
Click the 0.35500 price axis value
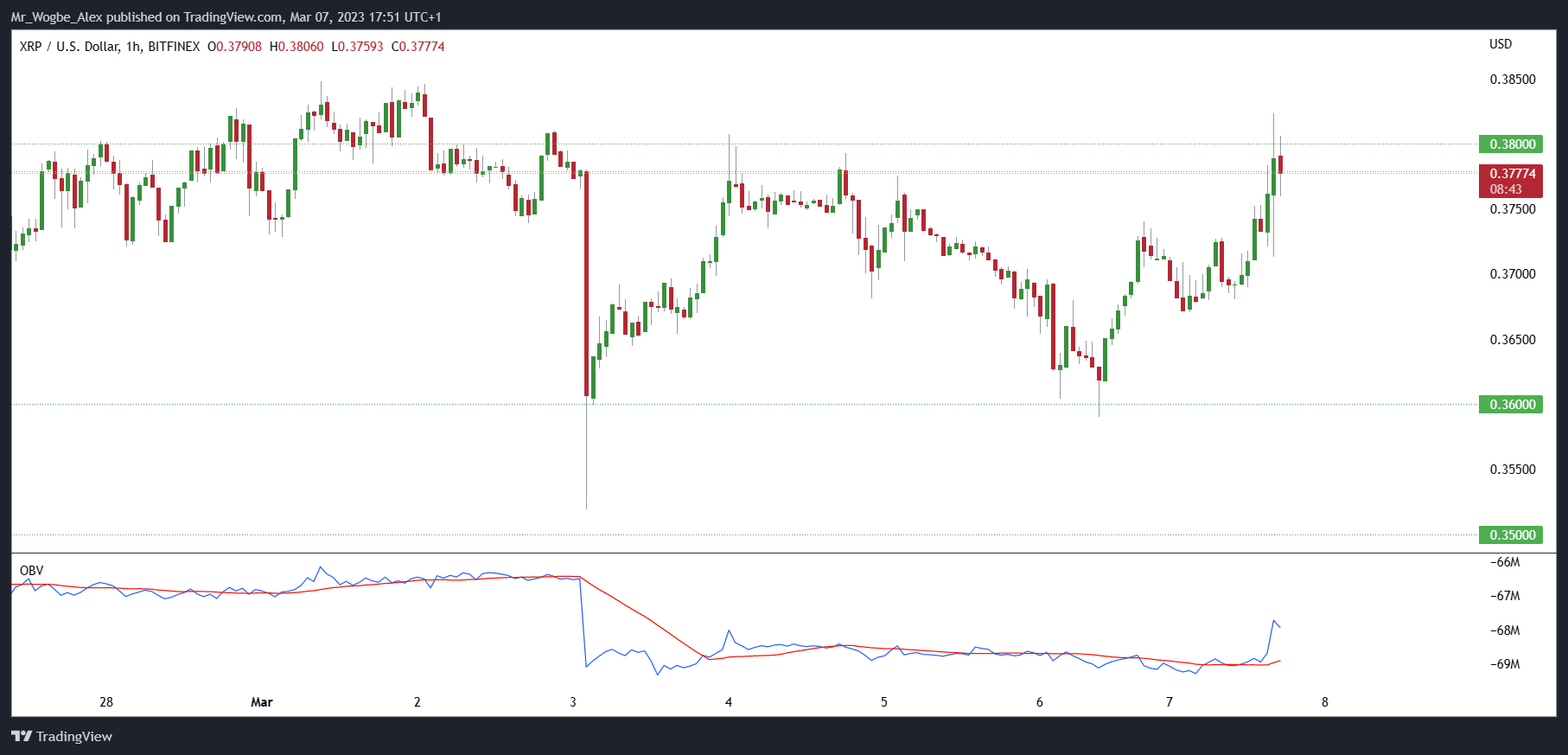click(1513, 470)
